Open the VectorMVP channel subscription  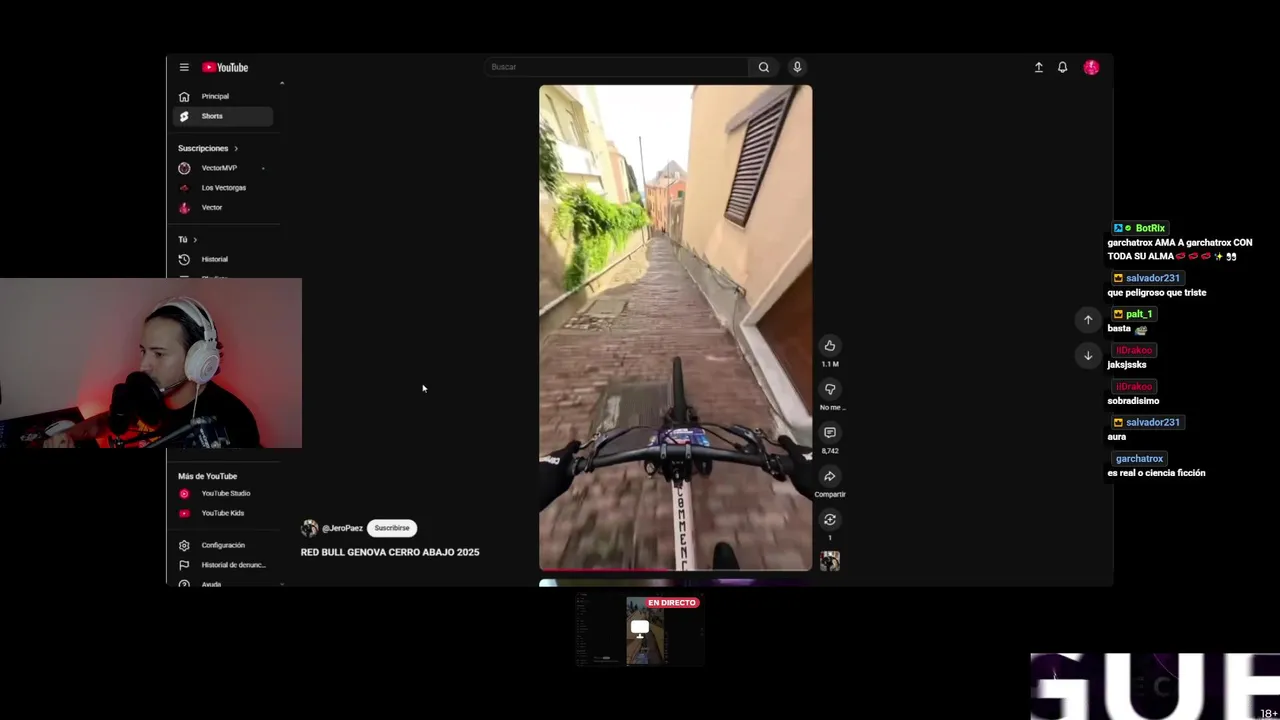tap(221, 168)
